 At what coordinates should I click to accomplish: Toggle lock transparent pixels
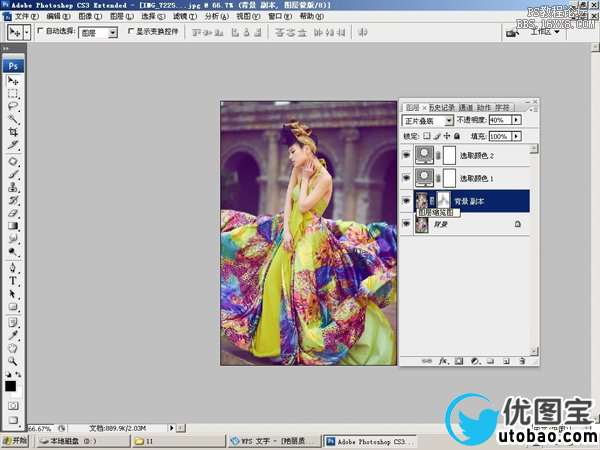[x=427, y=136]
